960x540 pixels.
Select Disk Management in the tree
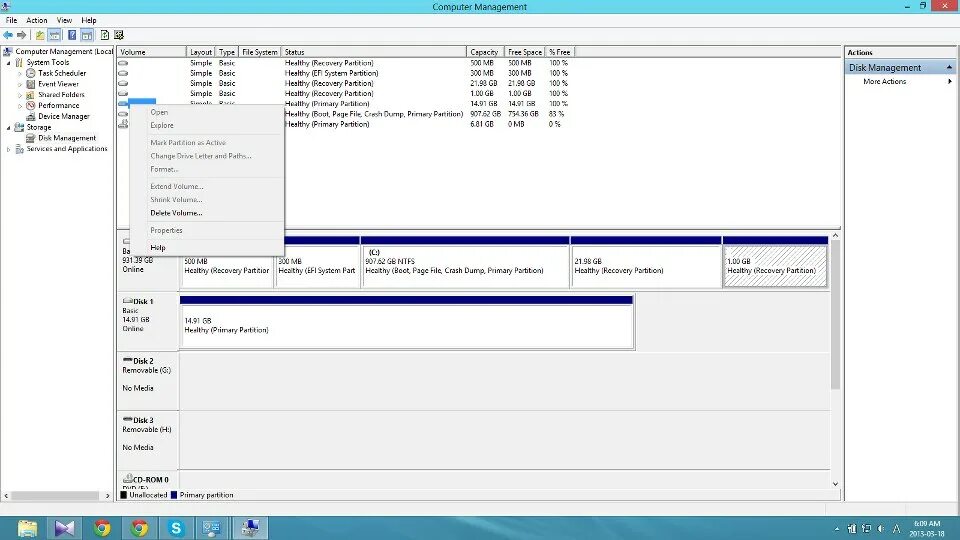67,138
